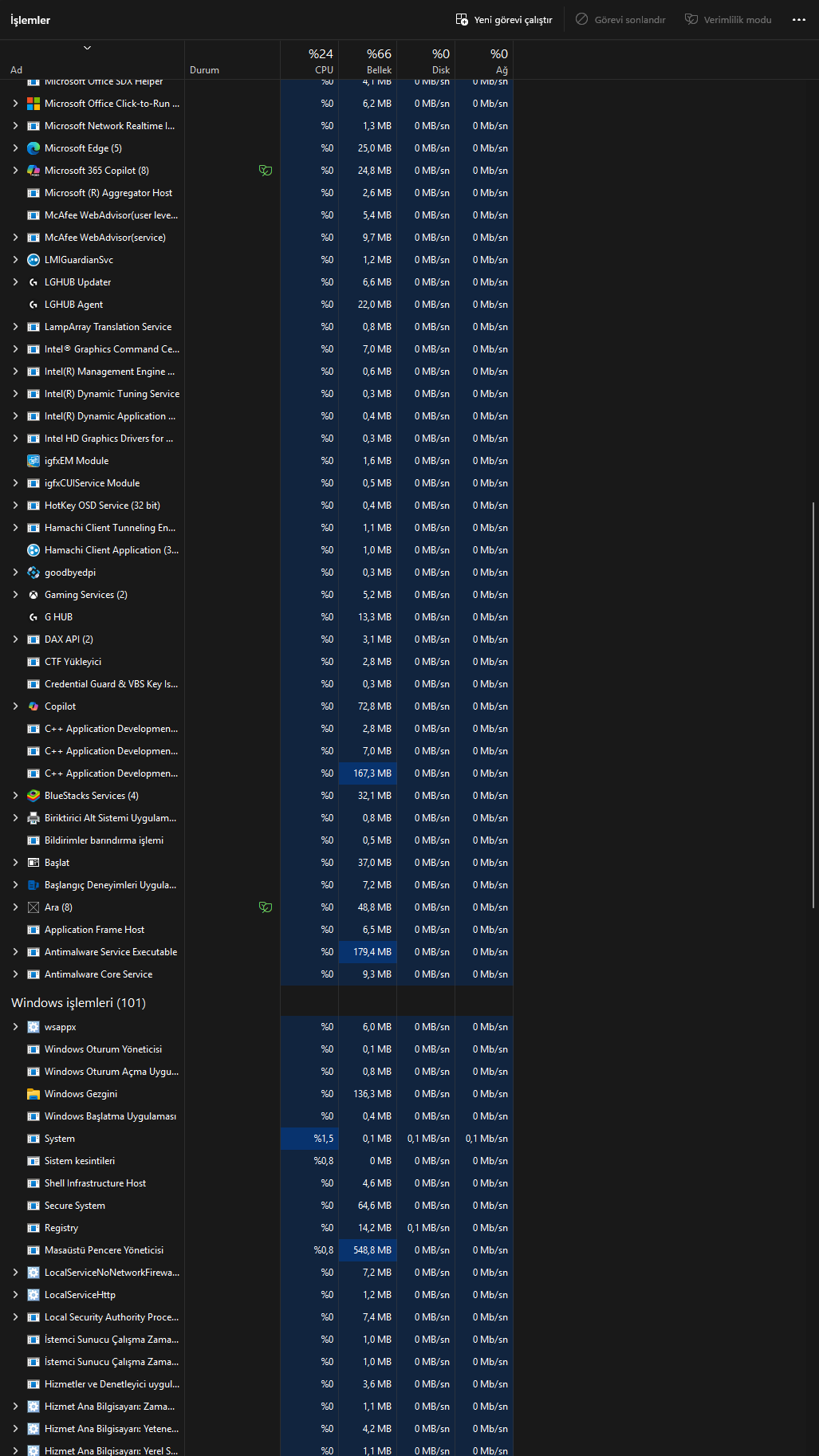
Task: Click the Başlat process icon
Action: tap(33, 863)
